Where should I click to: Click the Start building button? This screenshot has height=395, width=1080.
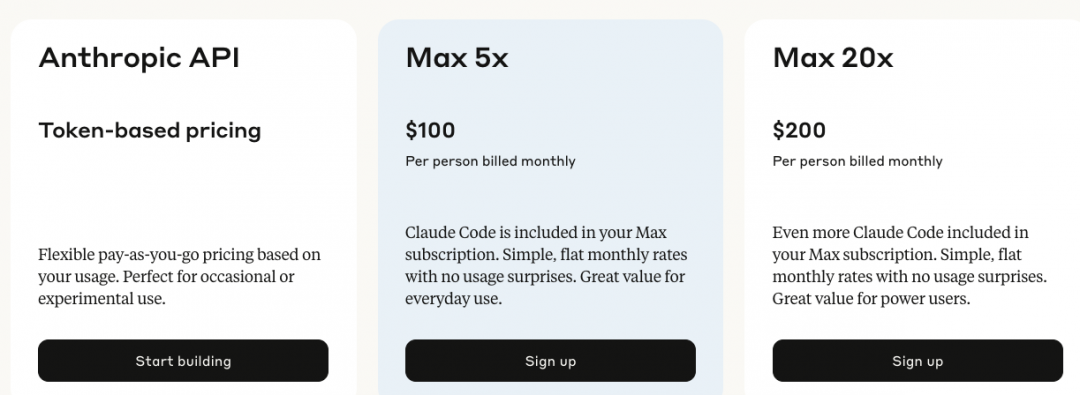183,361
